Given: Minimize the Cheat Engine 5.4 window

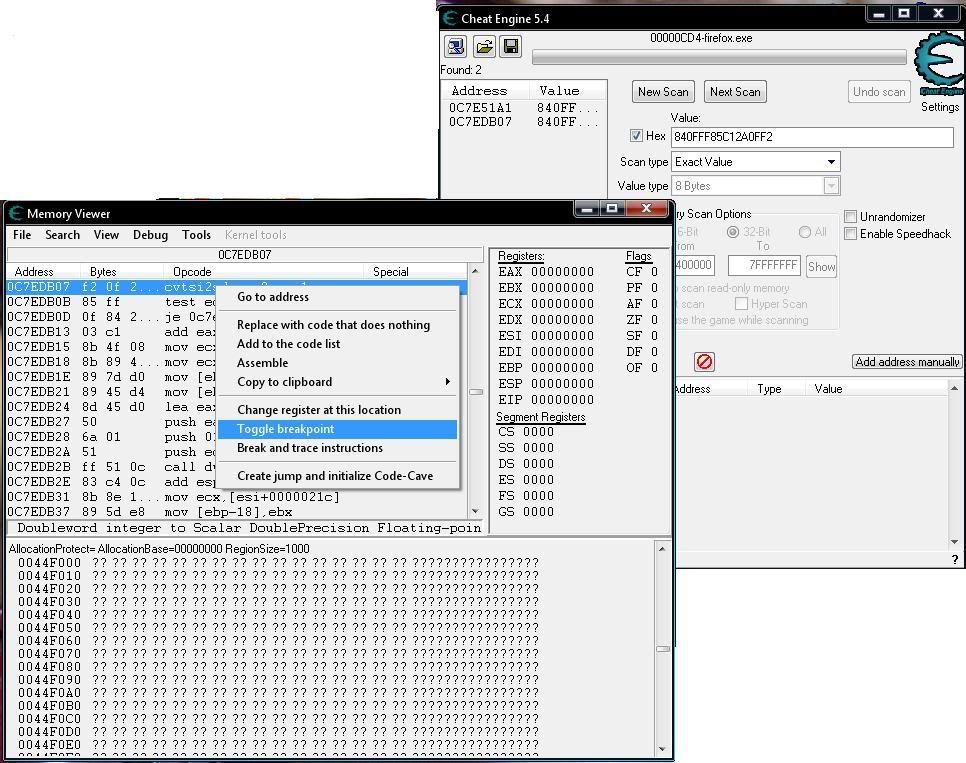Looking at the screenshot, I should [879, 14].
